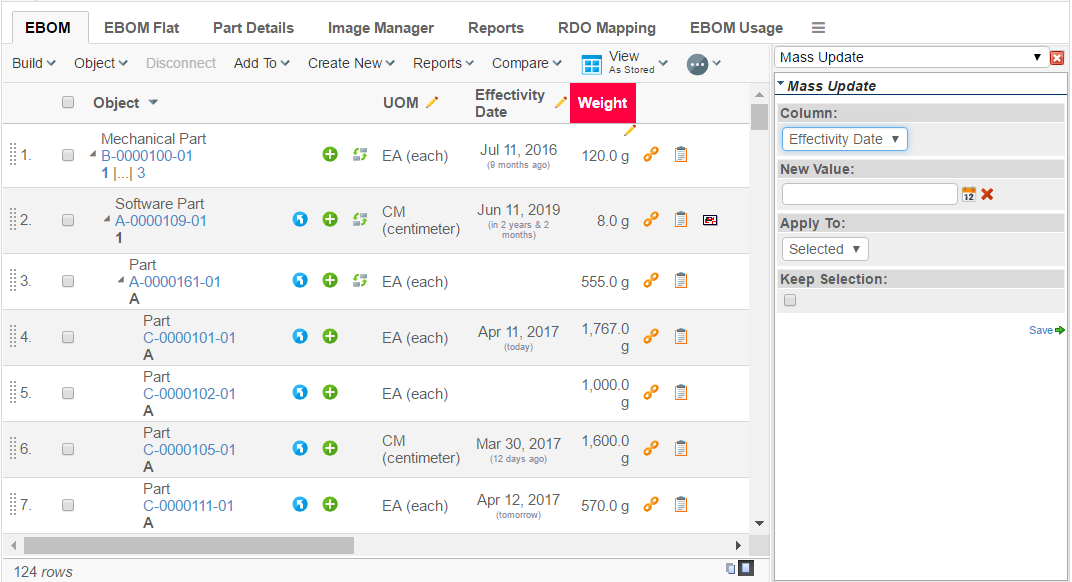Click Save in the Mass Update panel

[1045, 330]
